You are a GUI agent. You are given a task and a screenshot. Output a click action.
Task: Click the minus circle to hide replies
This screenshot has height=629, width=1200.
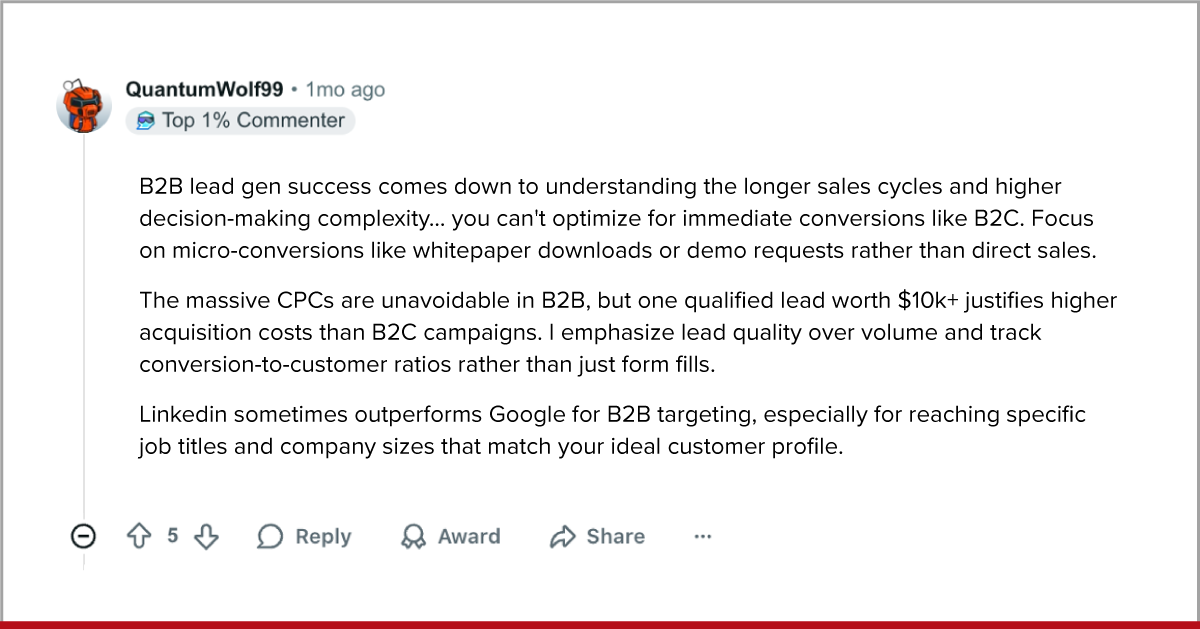tap(84, 536)
